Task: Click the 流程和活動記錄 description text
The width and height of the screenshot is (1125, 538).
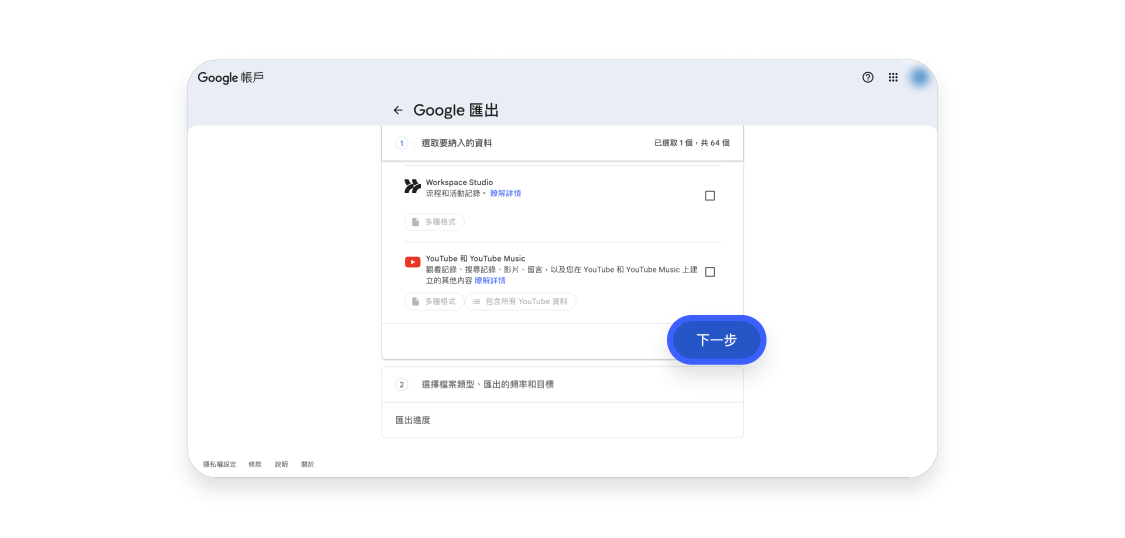Action: click(x=456, y=194)
